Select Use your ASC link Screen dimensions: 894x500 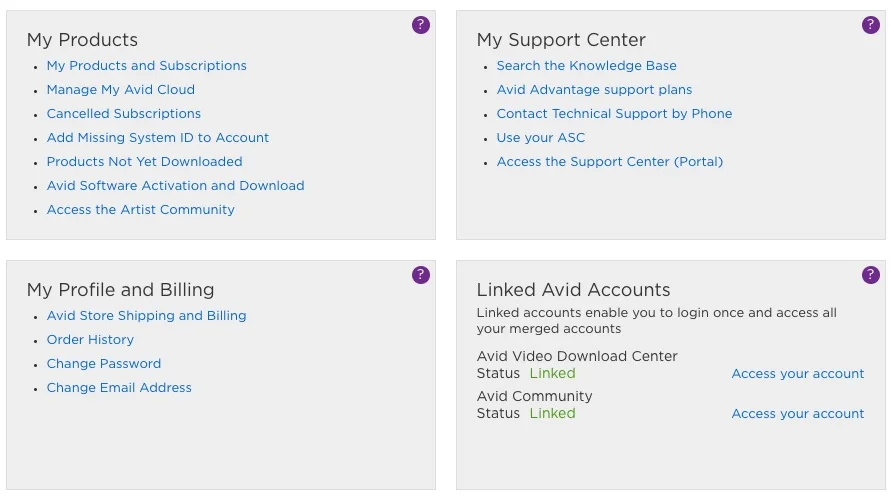pyautogui.click(x=541, y=137)
